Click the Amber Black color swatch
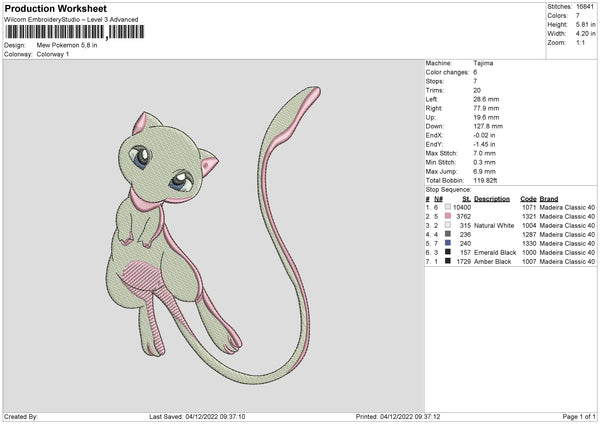 448,261
